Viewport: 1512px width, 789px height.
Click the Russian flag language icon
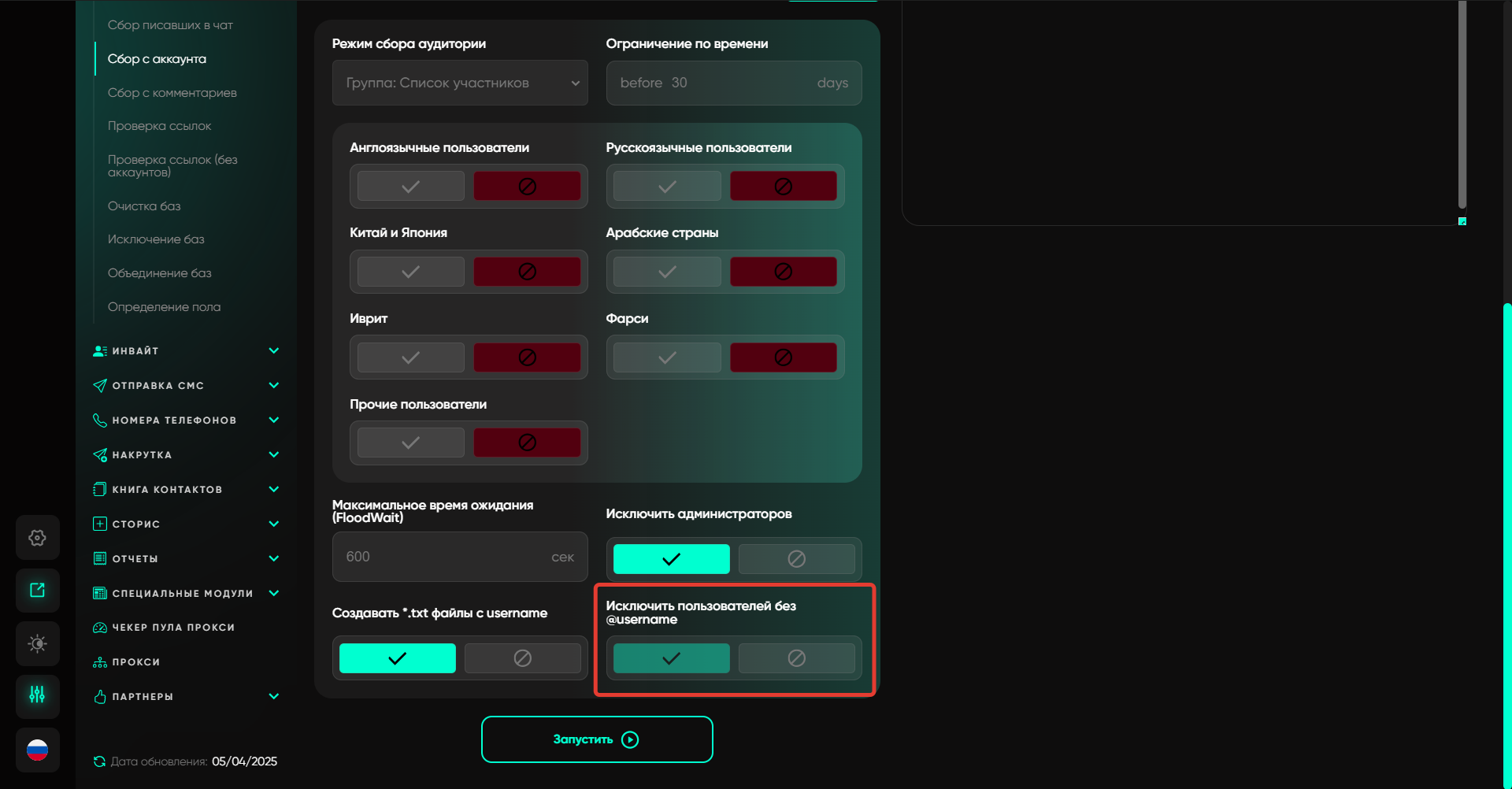click(37, 750)
